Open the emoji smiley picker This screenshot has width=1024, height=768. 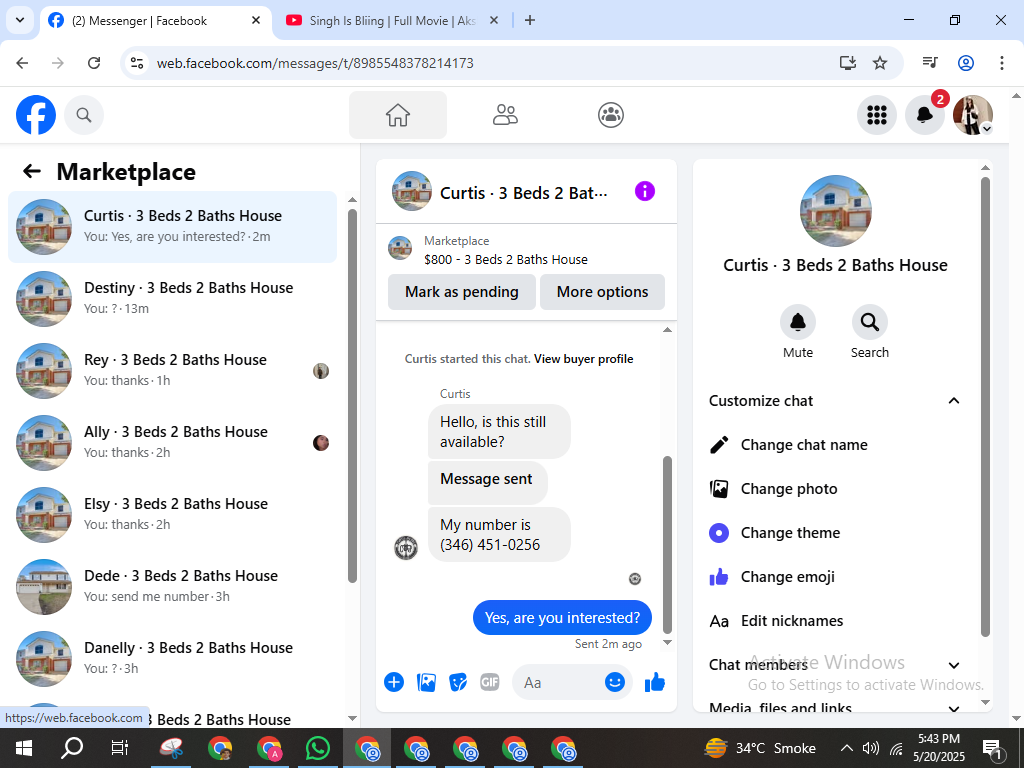[615, 682]
